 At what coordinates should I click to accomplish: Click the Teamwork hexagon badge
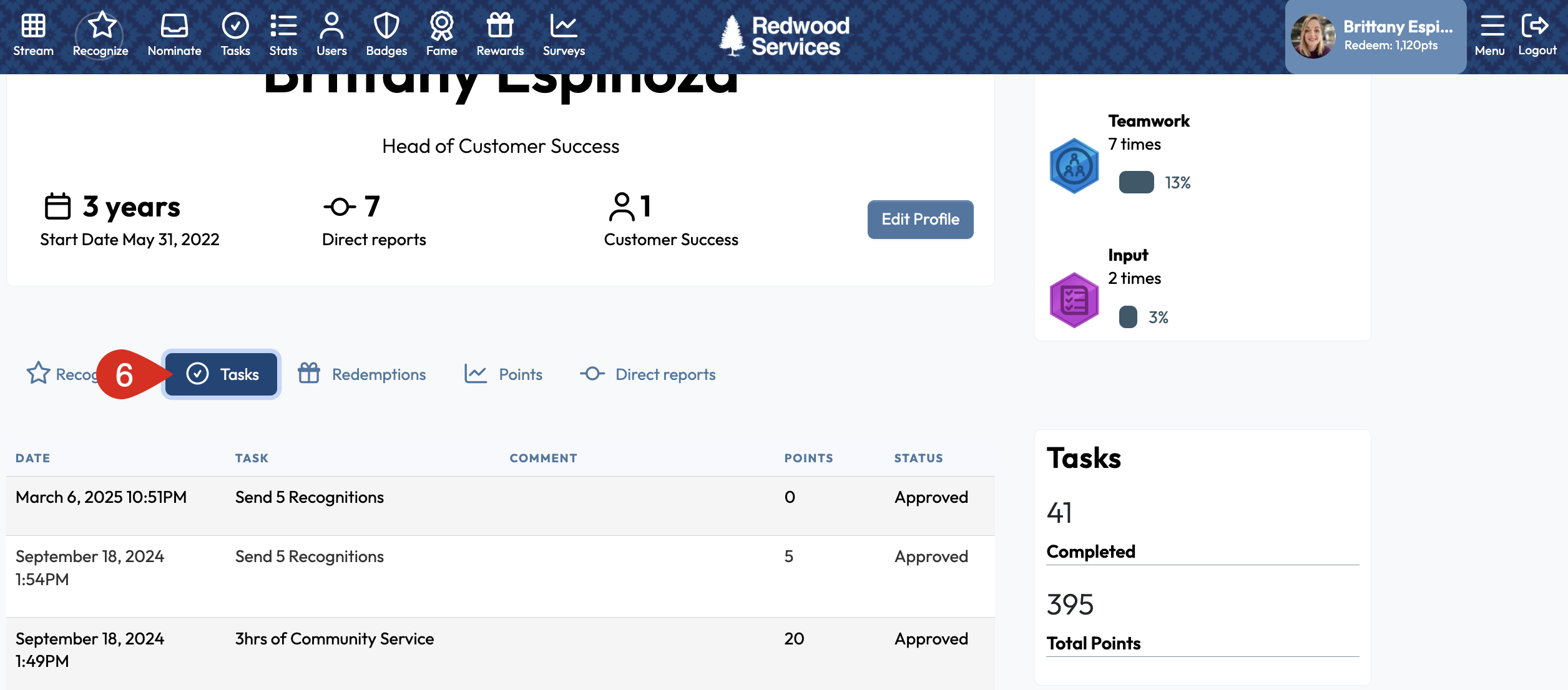(x=1074, y=166)
